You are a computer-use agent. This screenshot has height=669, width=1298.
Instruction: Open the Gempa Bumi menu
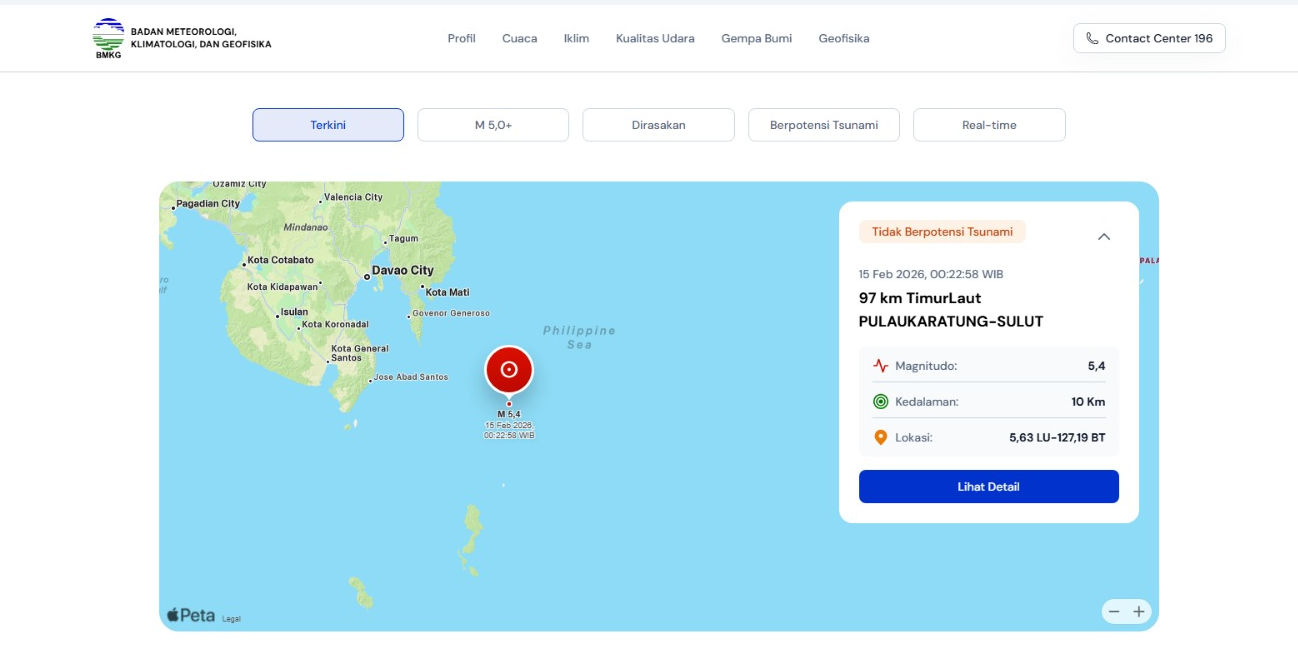(x=756, y=38)
